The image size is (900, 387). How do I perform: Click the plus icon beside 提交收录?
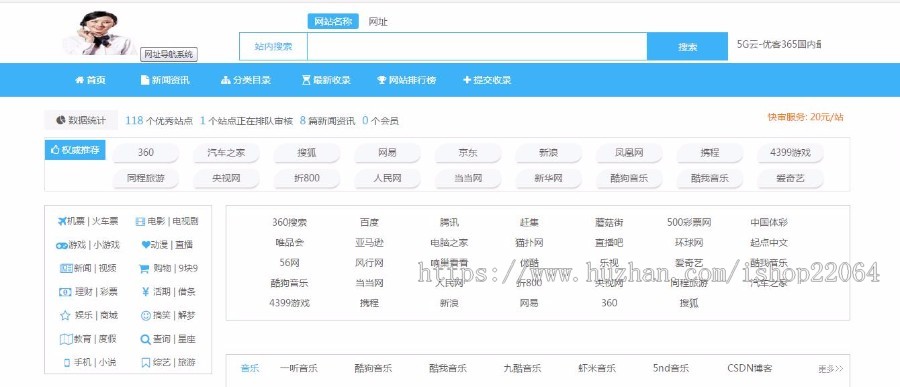point(467,80)
